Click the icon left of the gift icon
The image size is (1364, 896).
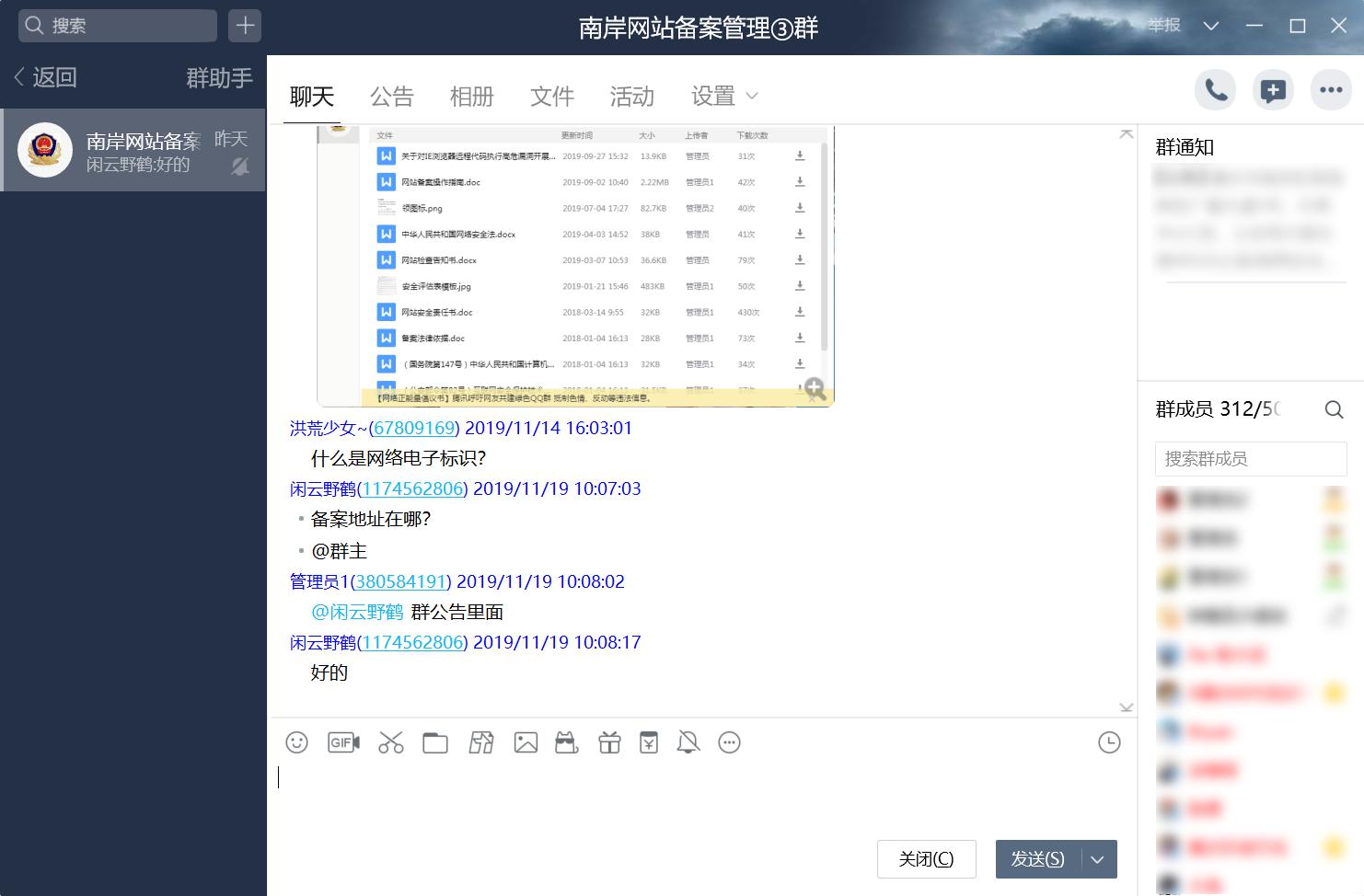[x=567, y=742]
